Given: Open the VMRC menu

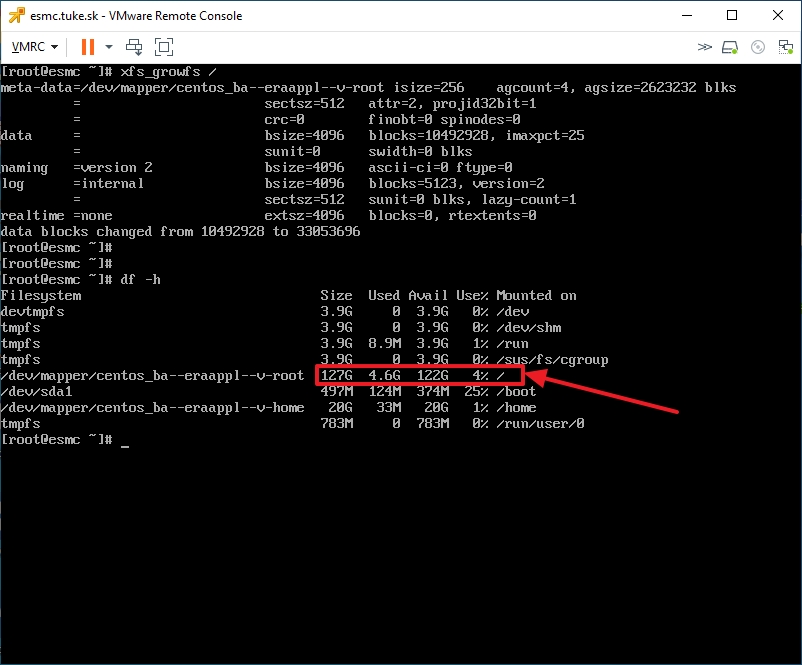Looking at the screenshot, I should 35,47.
